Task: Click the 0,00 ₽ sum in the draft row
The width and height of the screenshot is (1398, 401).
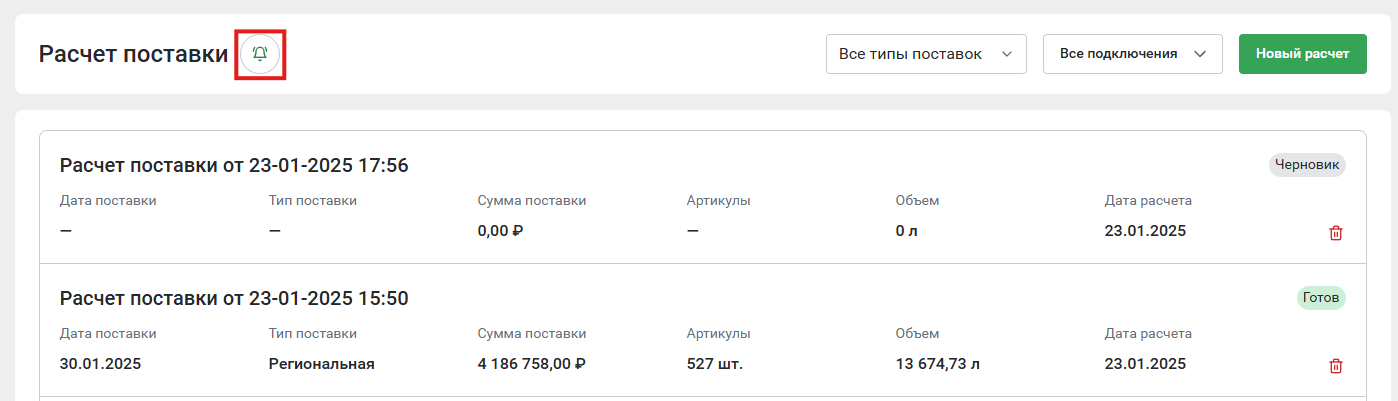Action: [x=501, y=231]
